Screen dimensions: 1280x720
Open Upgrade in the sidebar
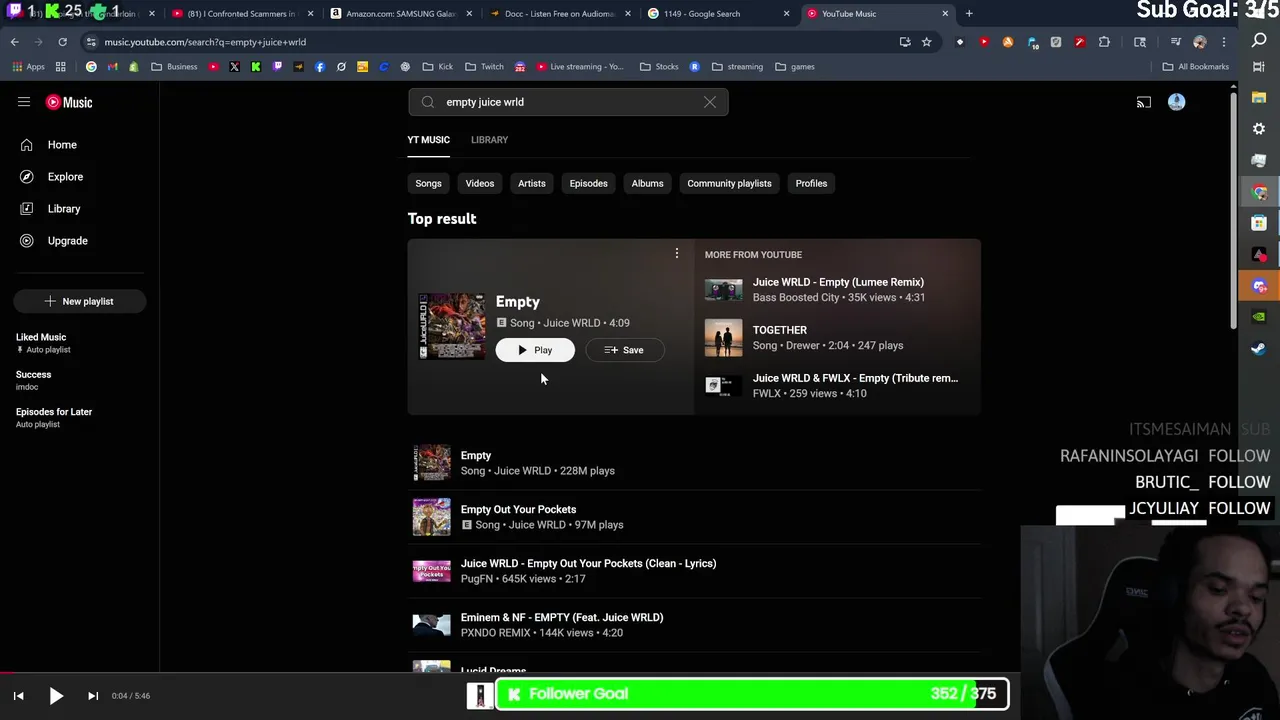coord(67,241)
